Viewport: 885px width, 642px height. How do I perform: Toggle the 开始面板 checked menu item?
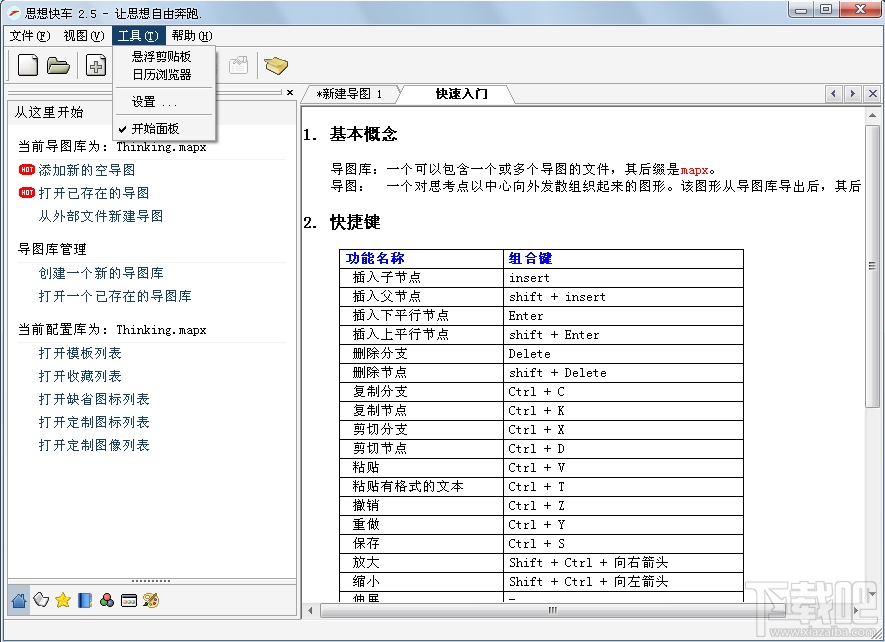click(164, 129)
